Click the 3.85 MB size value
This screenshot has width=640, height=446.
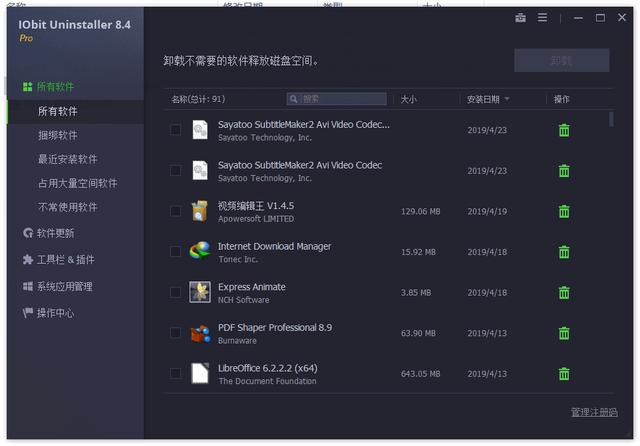tap(416, 293)
